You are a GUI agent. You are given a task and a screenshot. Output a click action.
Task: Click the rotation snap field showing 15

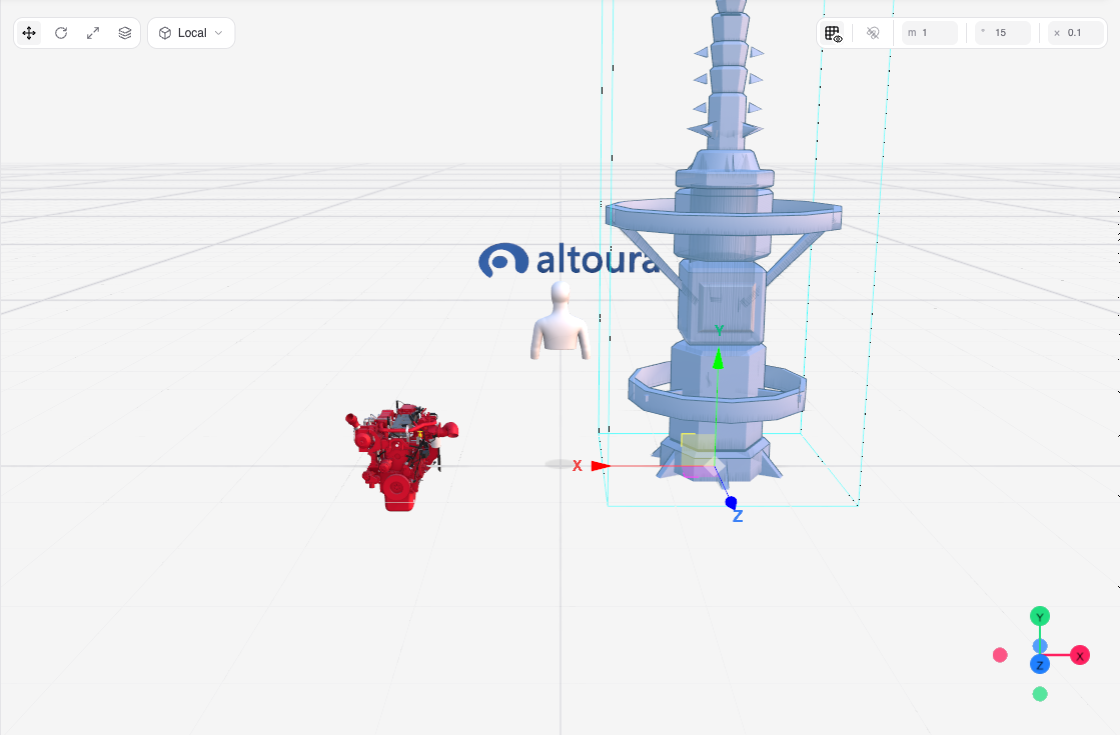click(1003, 33)
